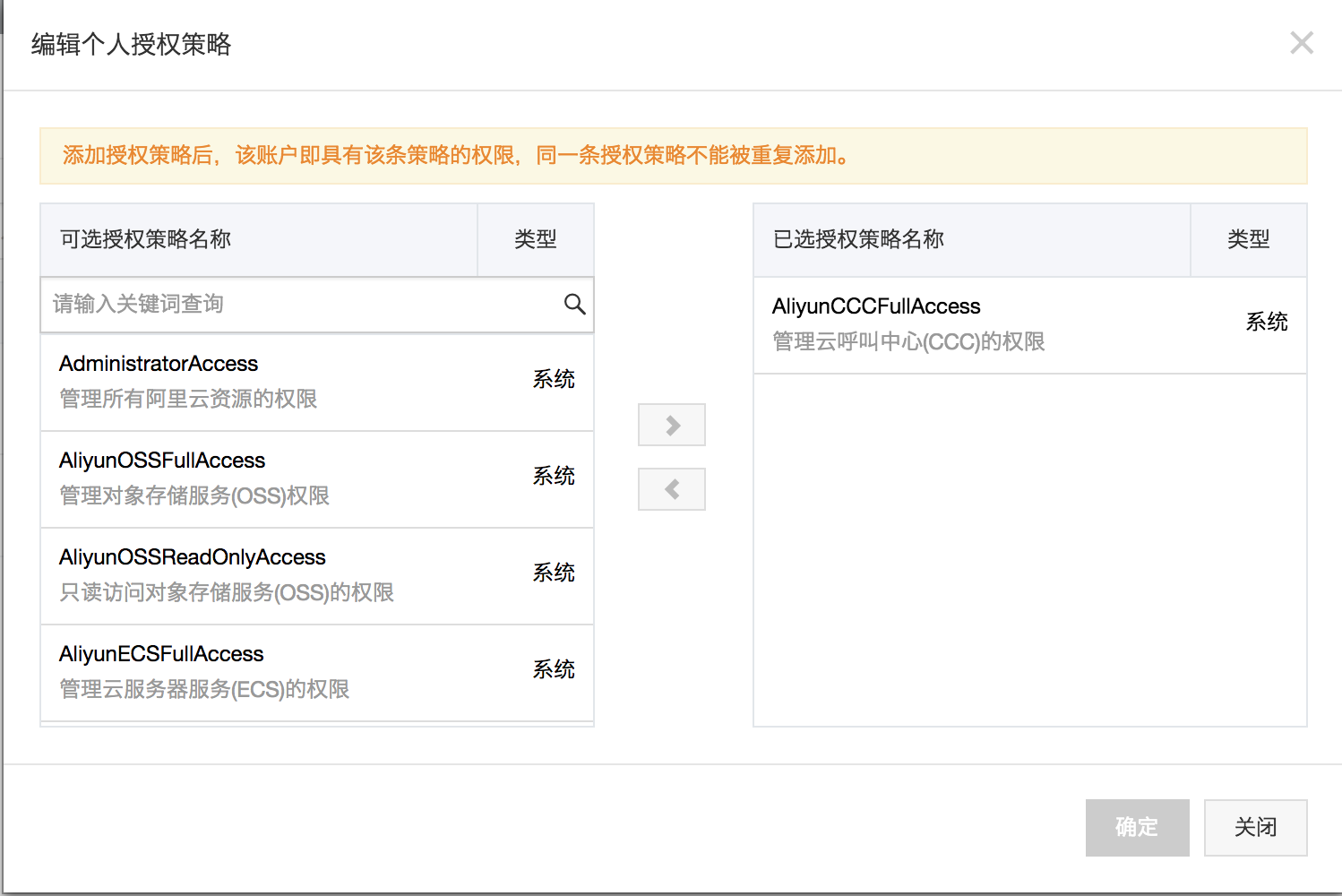
Task: Click description 管理云呼叫中心(CCC)的权限
Action: click(x=908, y=341)
